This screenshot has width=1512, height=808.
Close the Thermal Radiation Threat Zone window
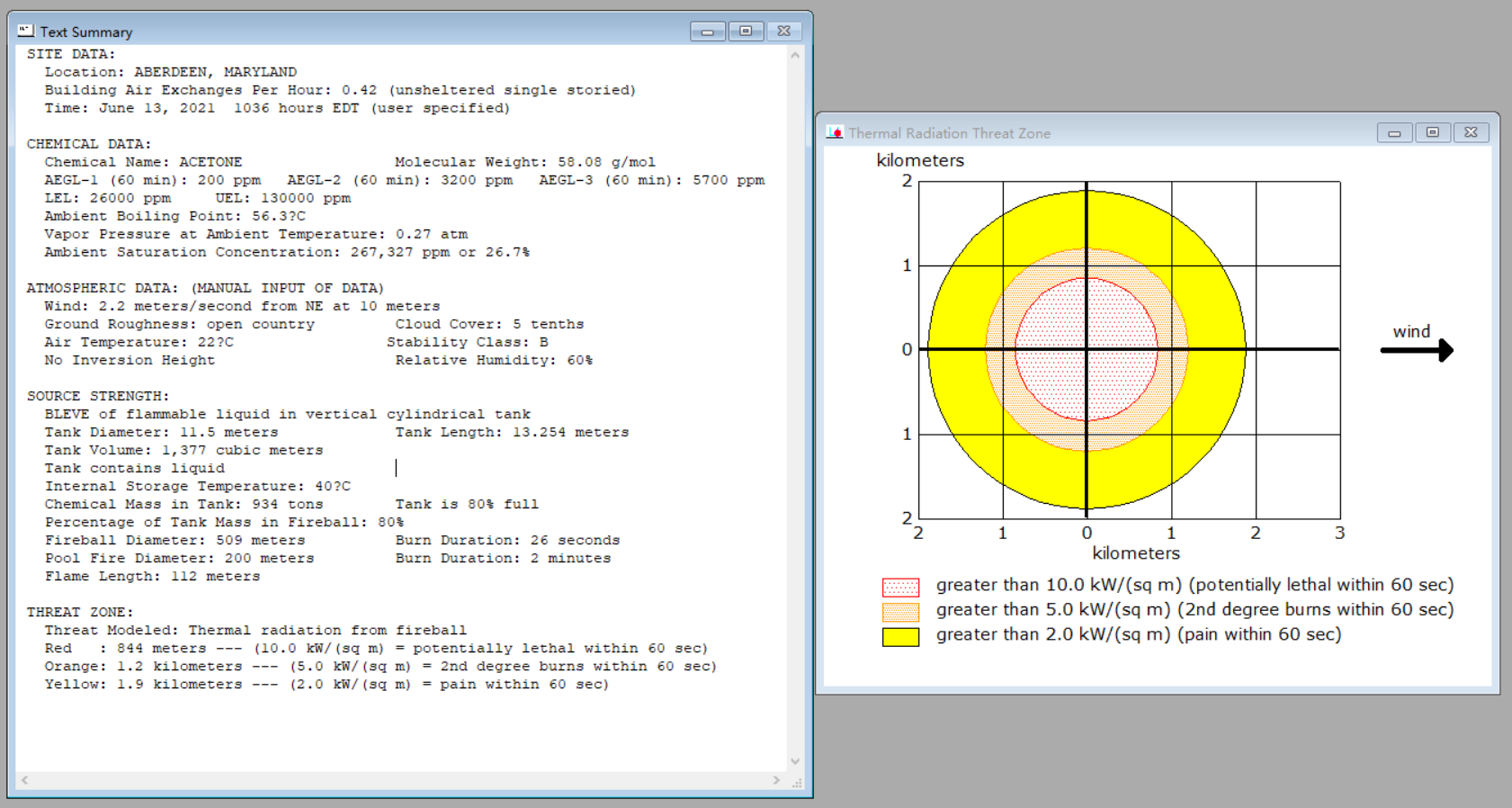pyautogui.click(x=1471, y=133)
